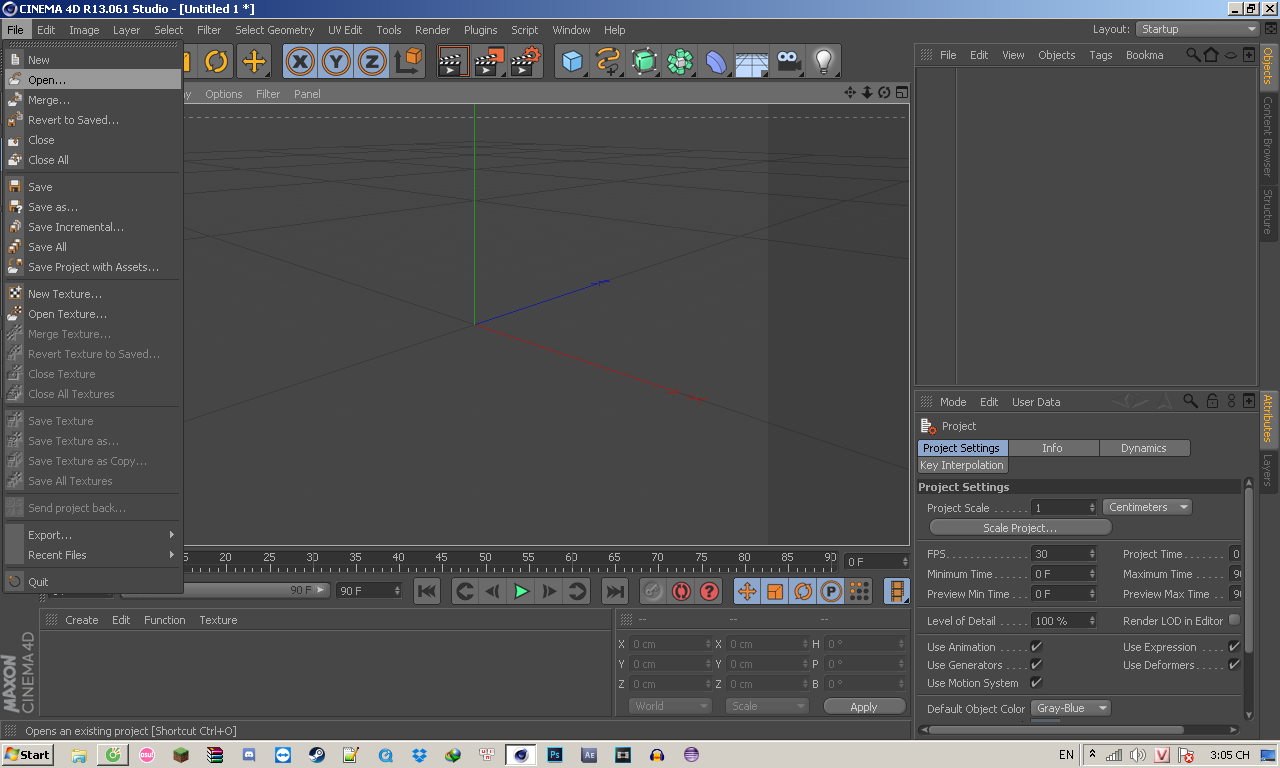
Task: Open the Edit Render Settings icon
Action: (525, 62)
